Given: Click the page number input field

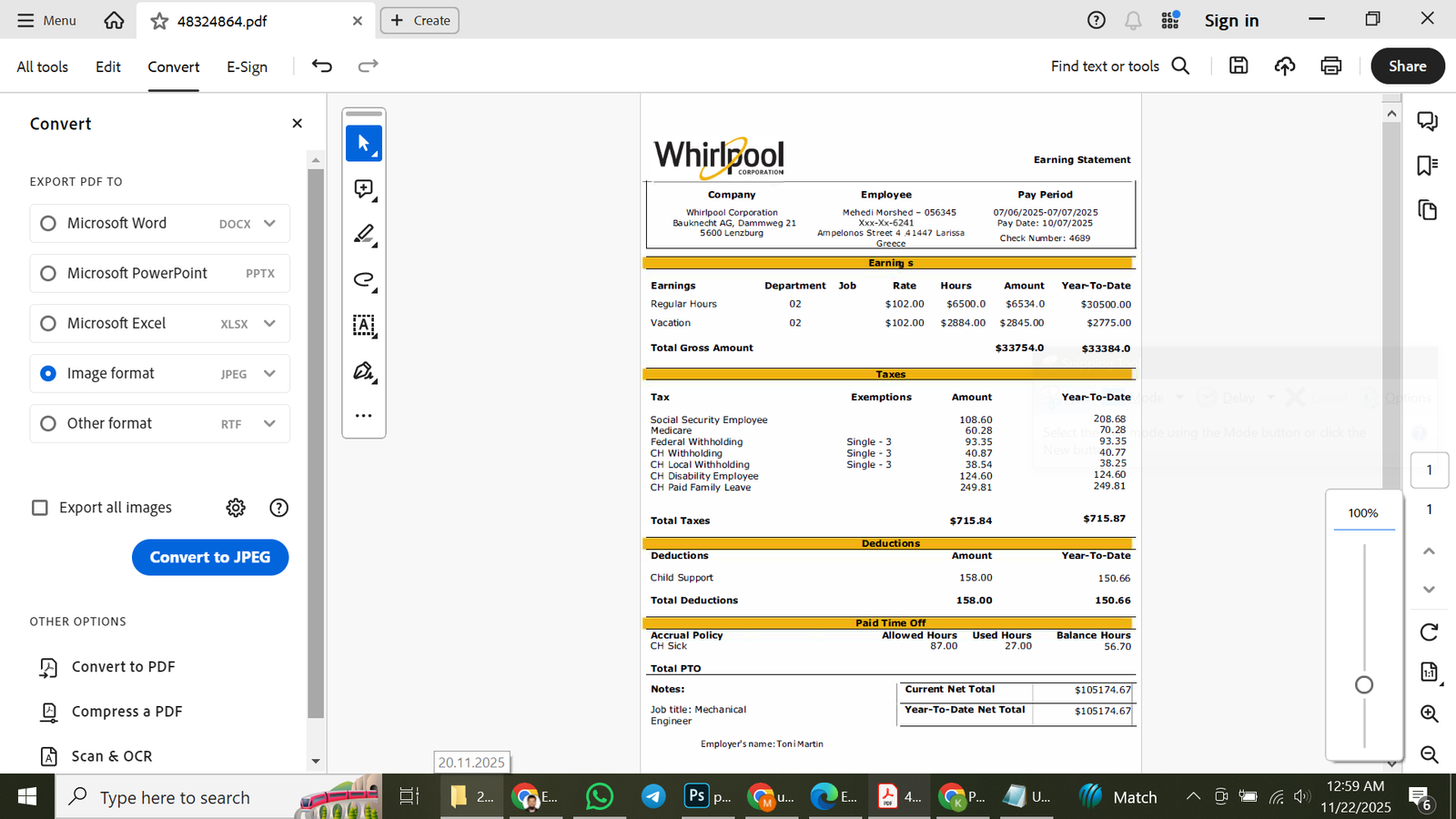Looking at the screenshot, I should tap(1429, 470).
